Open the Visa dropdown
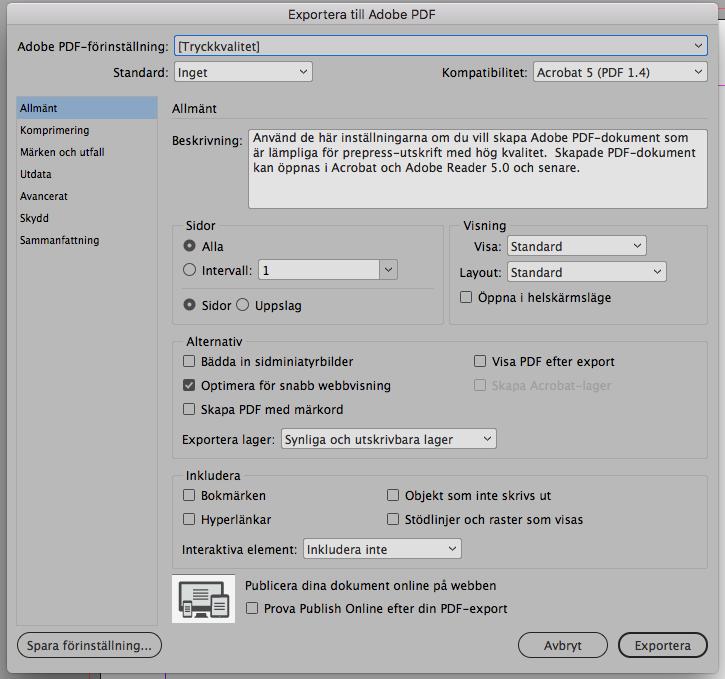Screen dimensions: 725x679 tap(577, 246)
